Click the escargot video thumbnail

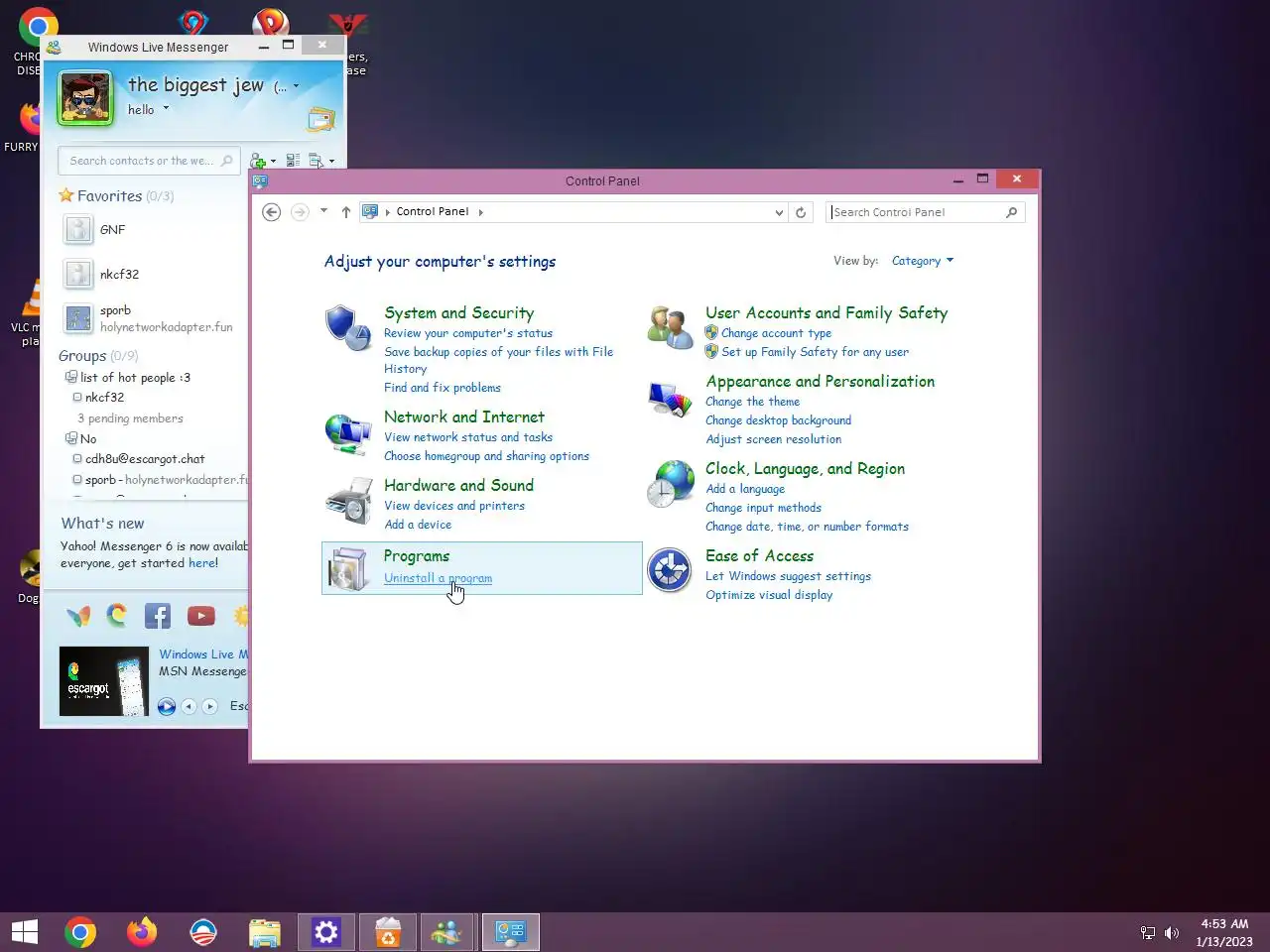[104, 681]
